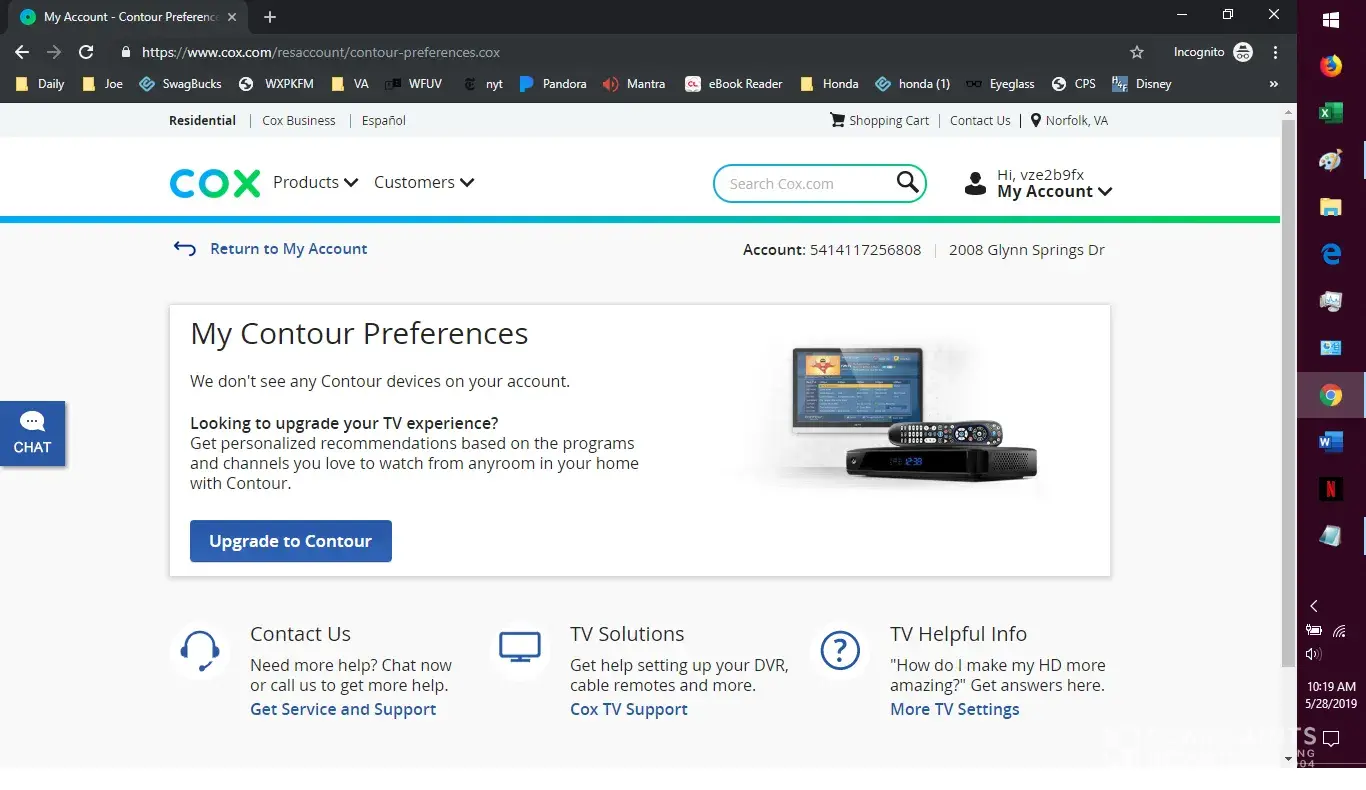The height and width of the screenshot is (790, 1366).
Task: Click the Cox logo
Action: 214,183
